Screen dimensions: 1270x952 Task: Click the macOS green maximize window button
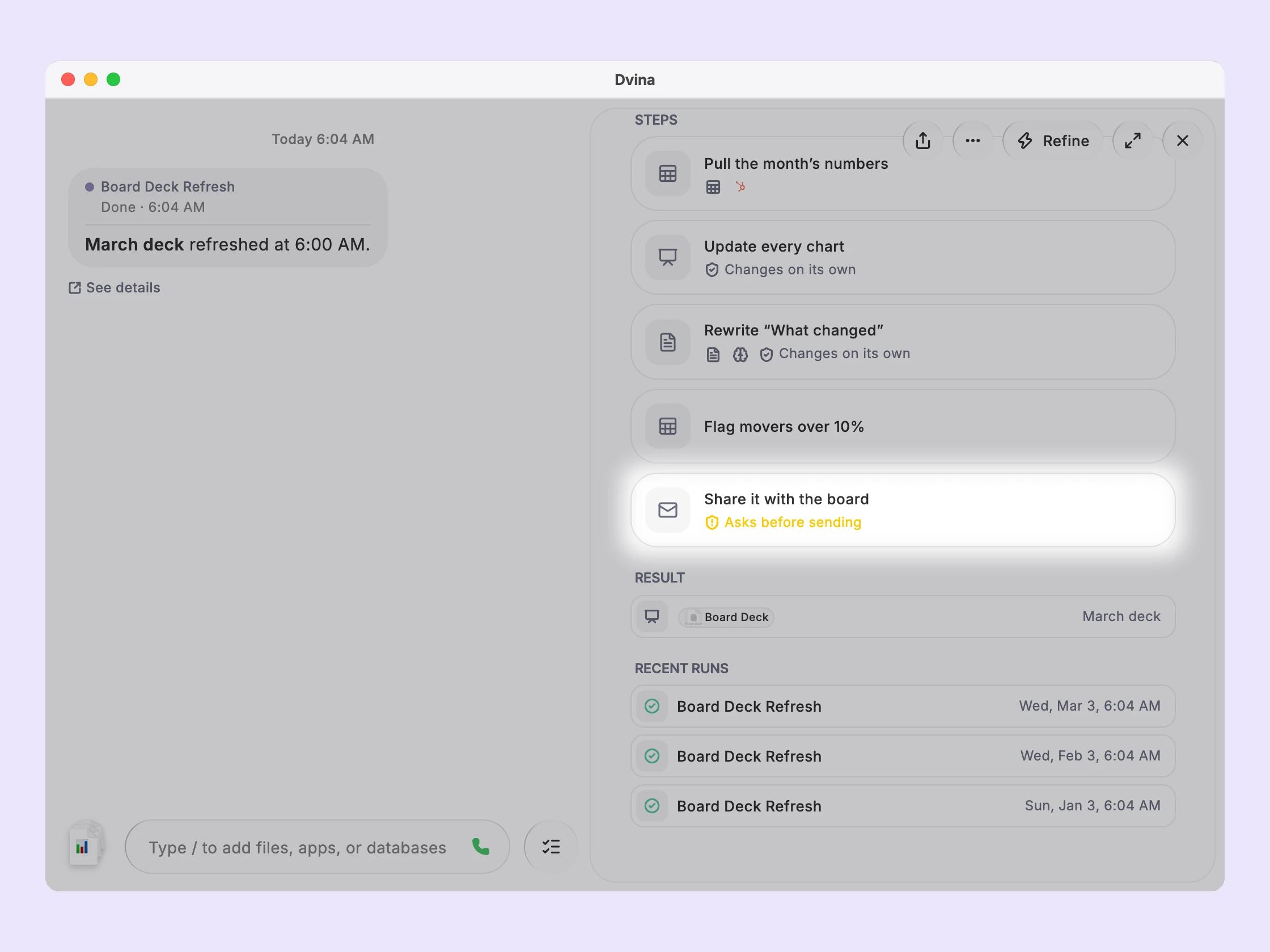[113, 79]
